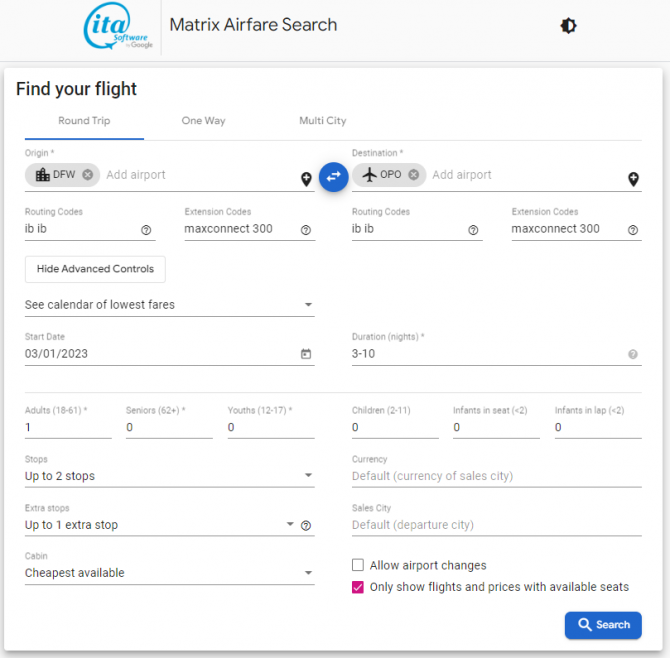The height and width of the screenshot is (658, 670).
Task: Click the Adults count field
Action: click(68, 427)
